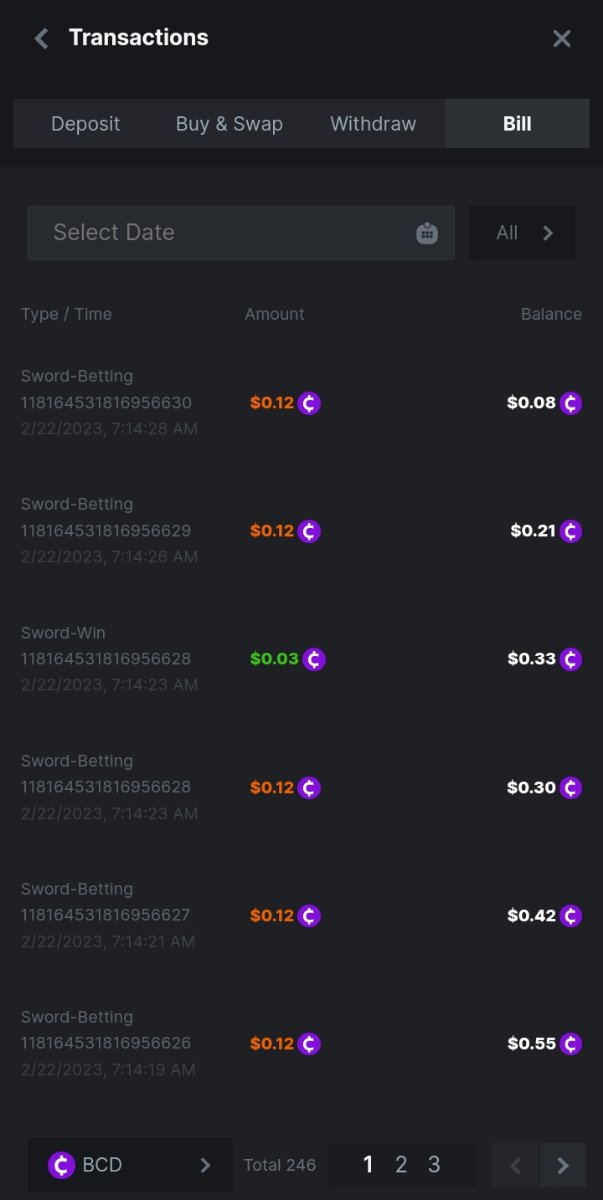Open the BCD currency selector dropdown

[130, 1165]
